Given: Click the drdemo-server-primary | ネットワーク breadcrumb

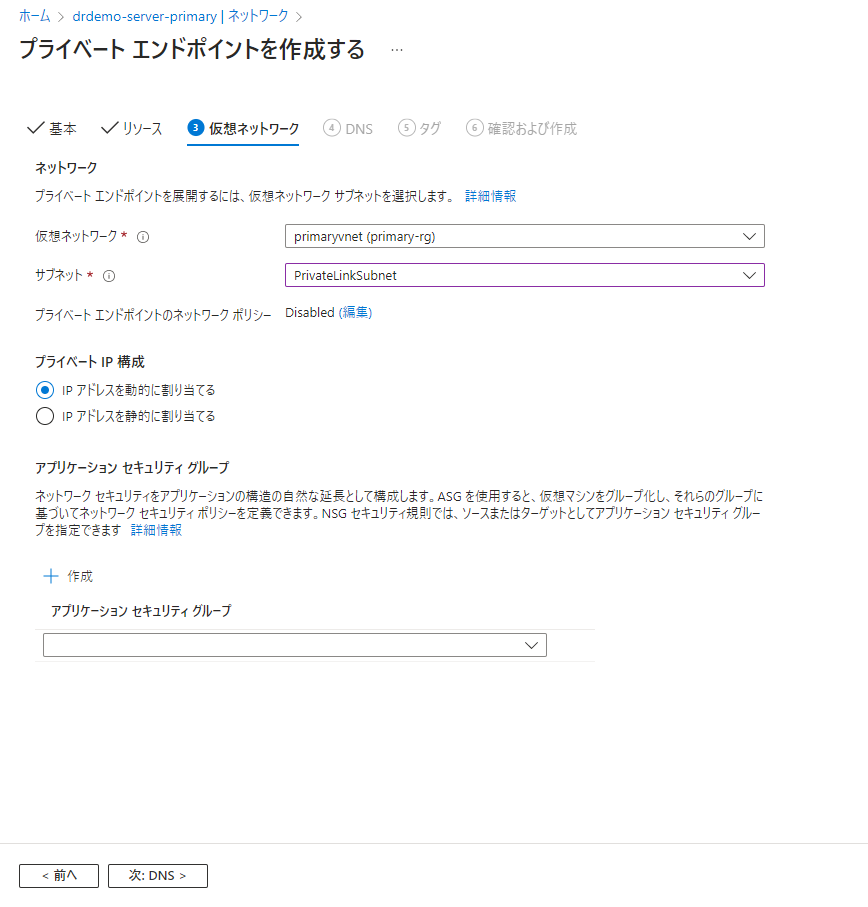Looking at the screenshot, I should (x=180, y=16).
